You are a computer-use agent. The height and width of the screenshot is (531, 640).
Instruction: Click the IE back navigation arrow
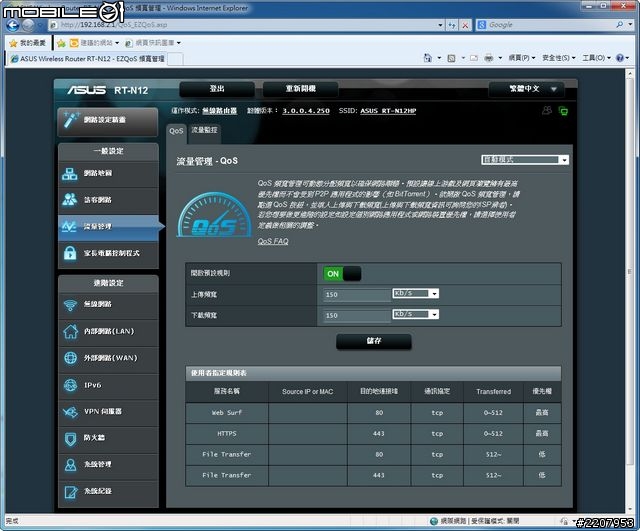pyautogui.click(x=12, y=25)
